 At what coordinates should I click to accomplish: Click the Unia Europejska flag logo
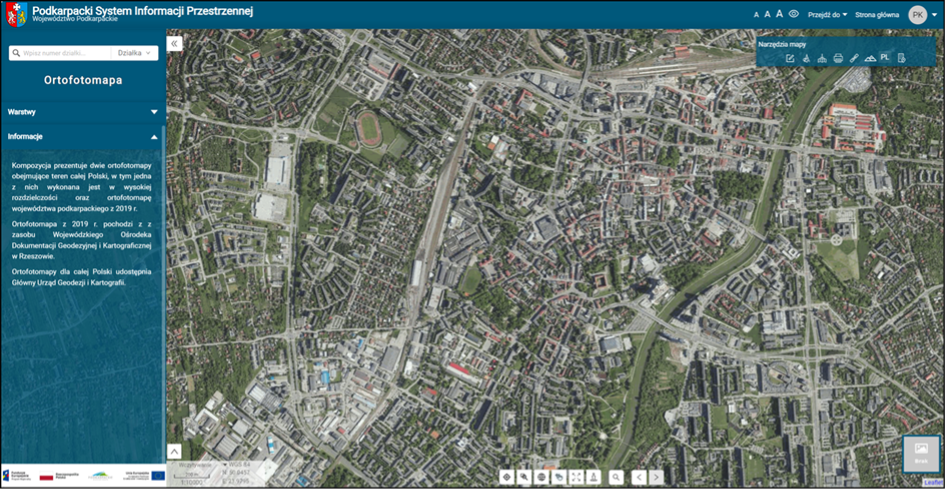coord(146,476)
